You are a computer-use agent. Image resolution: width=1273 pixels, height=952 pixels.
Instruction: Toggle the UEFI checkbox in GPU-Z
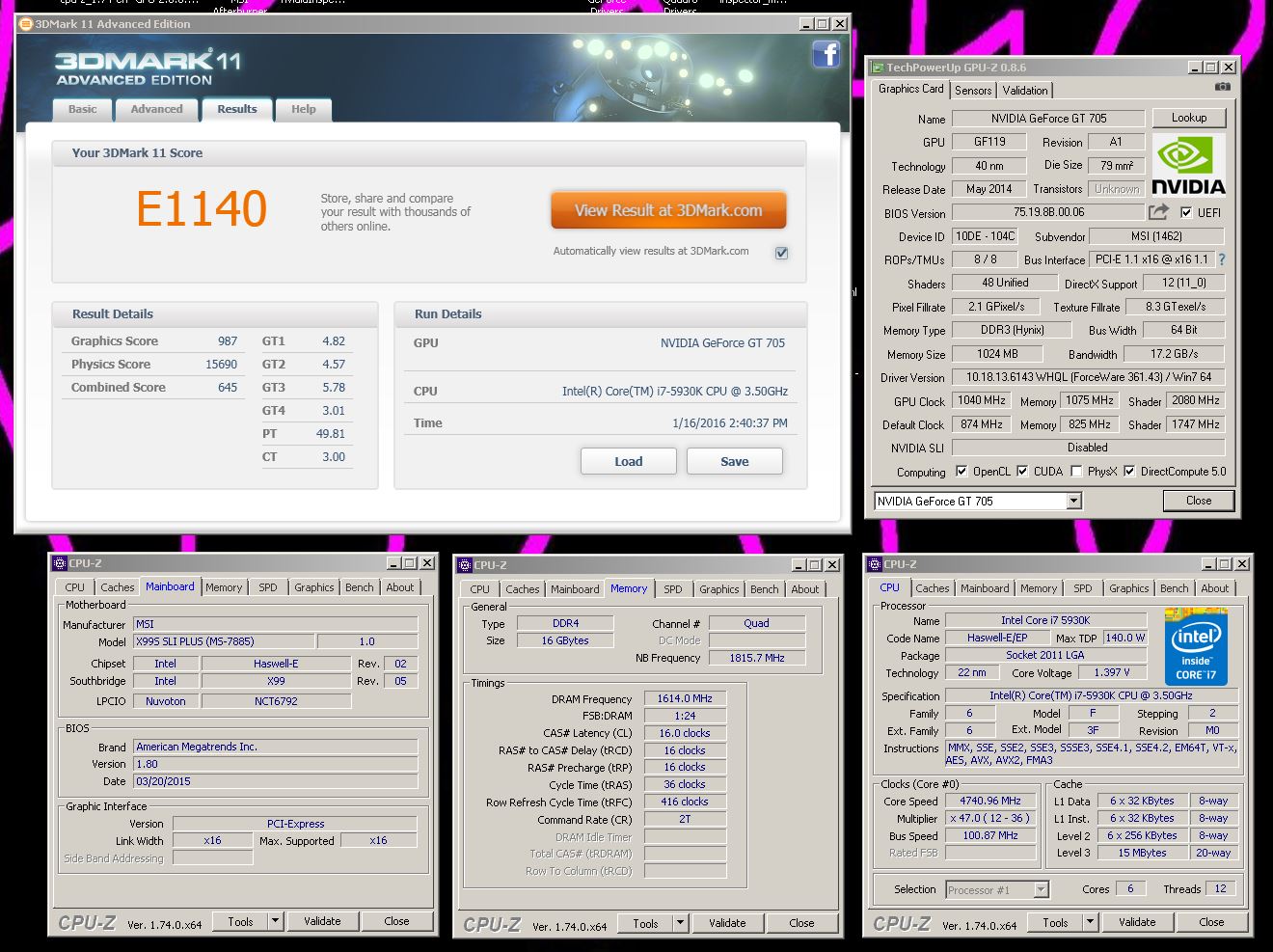(1186, 212)
